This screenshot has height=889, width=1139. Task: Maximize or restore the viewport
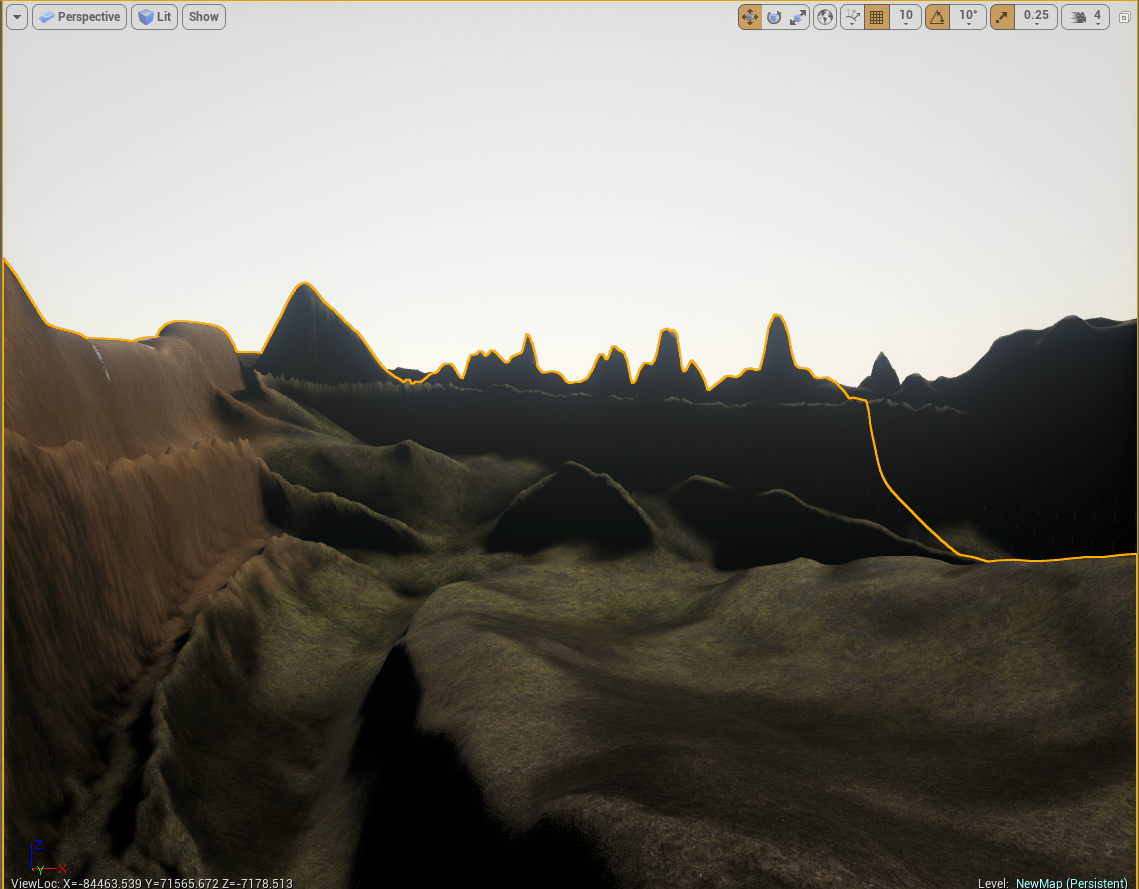(1124, 17)
